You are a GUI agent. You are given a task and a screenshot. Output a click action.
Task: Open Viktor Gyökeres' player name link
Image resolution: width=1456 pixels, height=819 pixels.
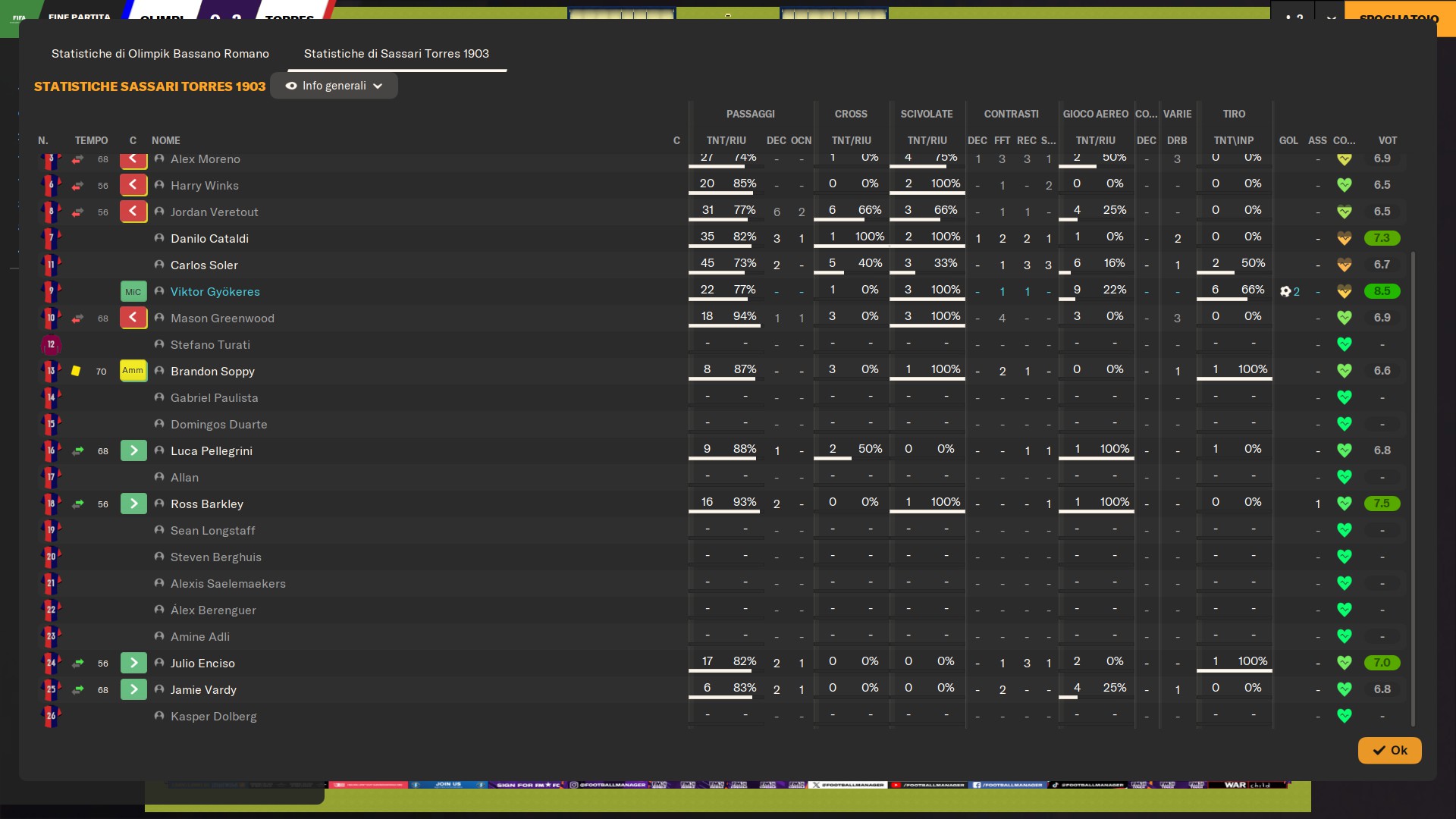point(215,291)
